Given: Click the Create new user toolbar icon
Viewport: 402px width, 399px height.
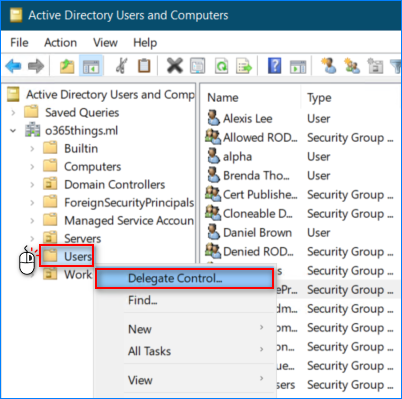Looking at the screenshot, I should [329, 65].
